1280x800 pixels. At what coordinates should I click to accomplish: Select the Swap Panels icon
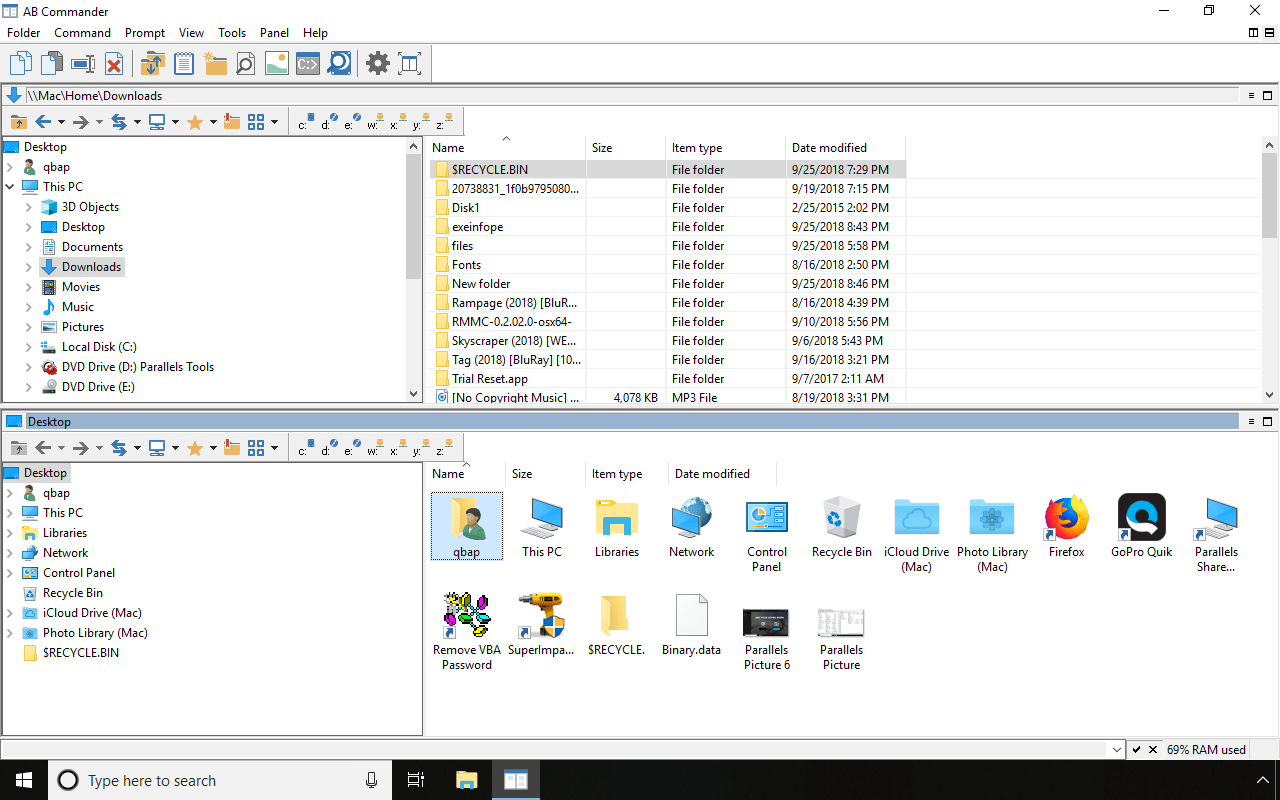pos(152,63)
